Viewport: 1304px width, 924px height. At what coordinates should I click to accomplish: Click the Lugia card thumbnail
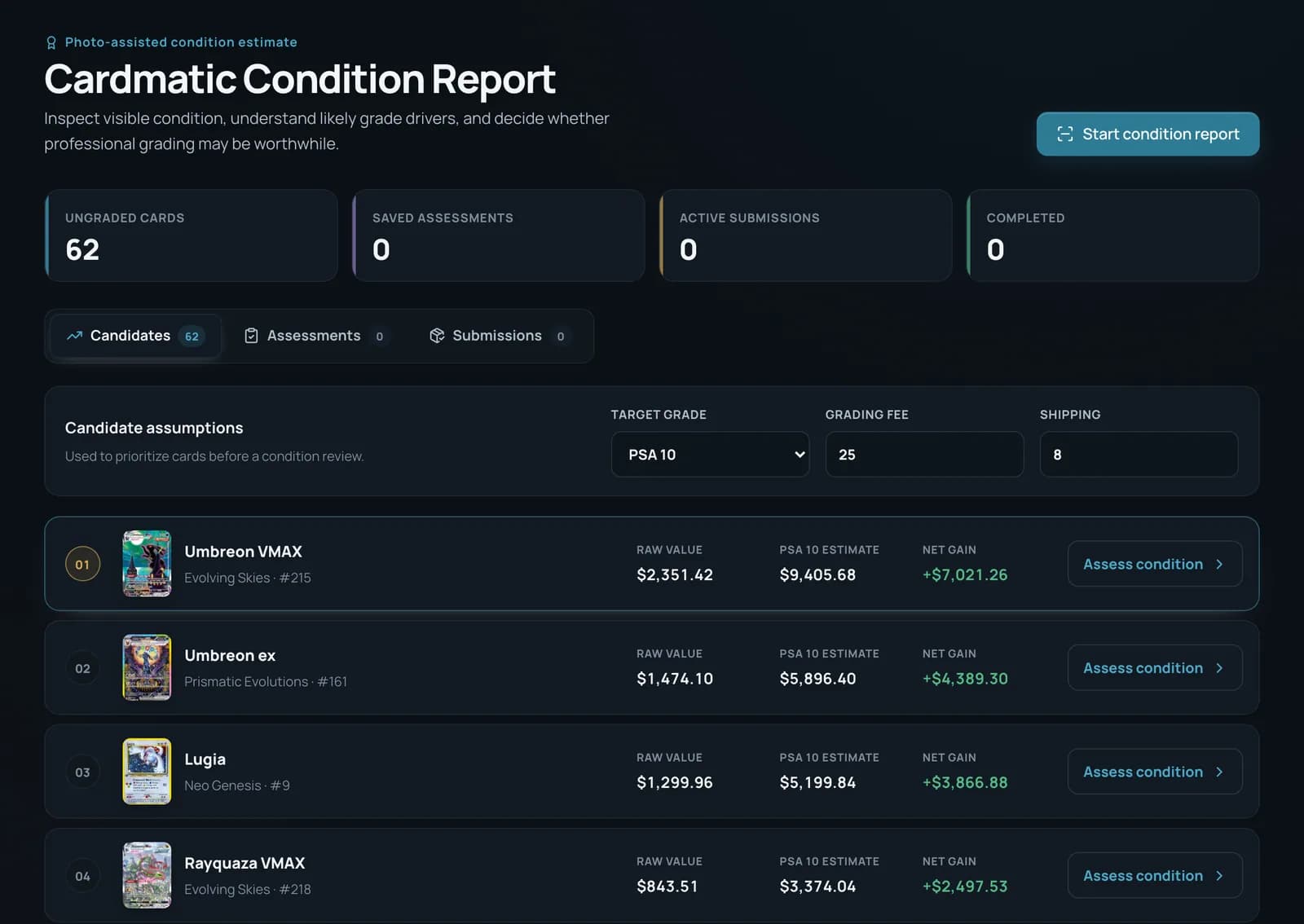click(147, 772)
